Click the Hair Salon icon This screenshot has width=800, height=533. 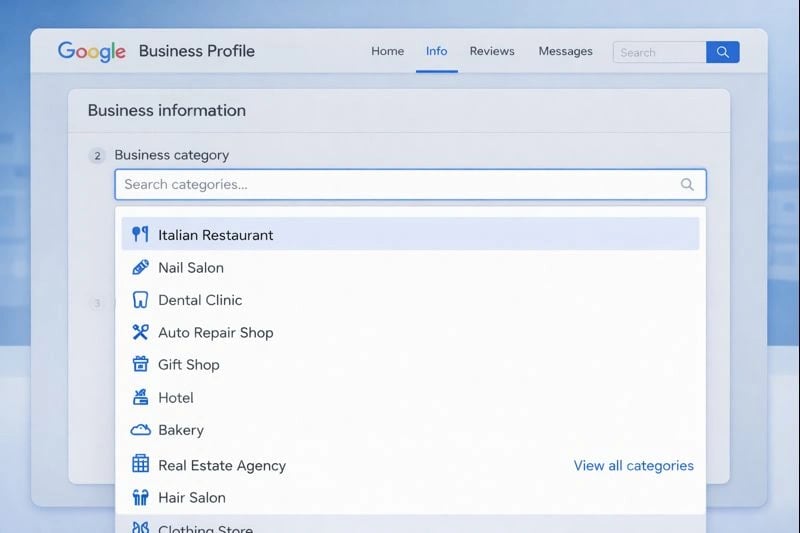point(140,497)
